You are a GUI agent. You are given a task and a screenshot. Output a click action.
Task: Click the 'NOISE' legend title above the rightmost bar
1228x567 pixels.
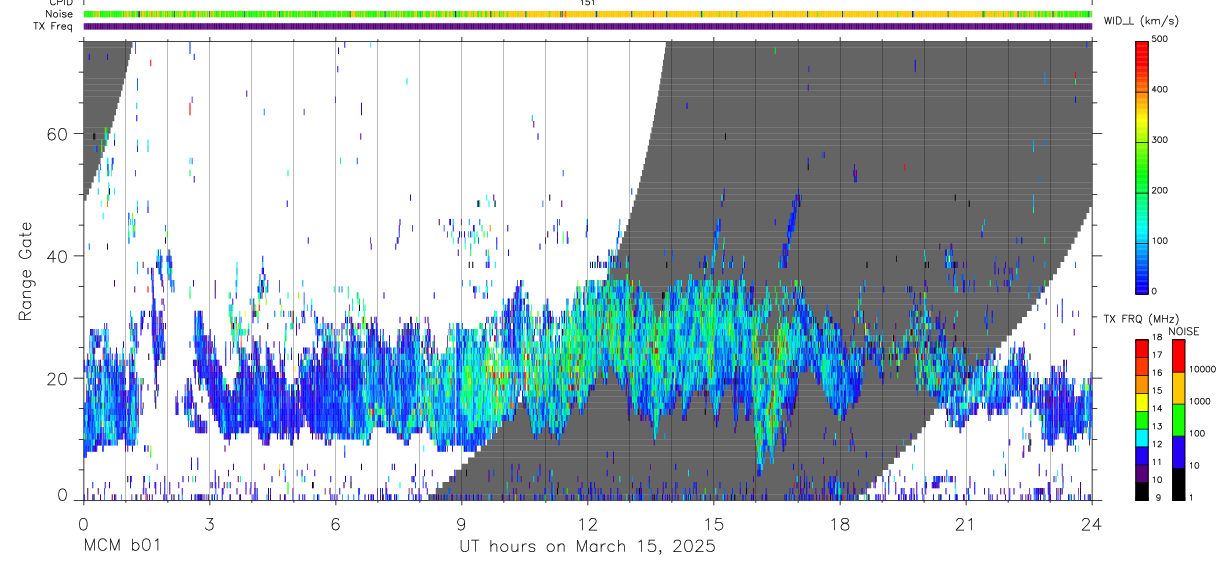coord(1185,331)
